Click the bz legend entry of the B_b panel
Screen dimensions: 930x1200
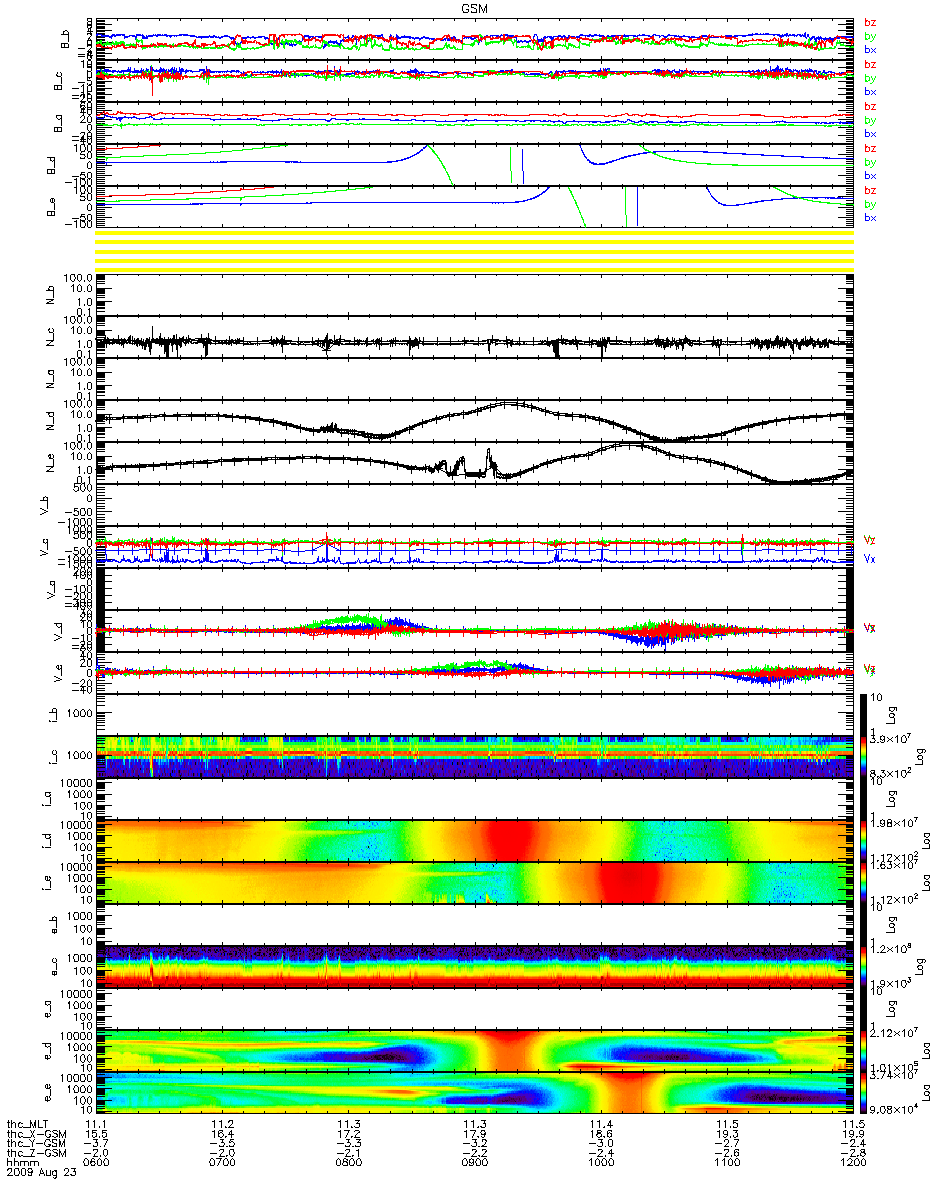(x=870, y=23)
